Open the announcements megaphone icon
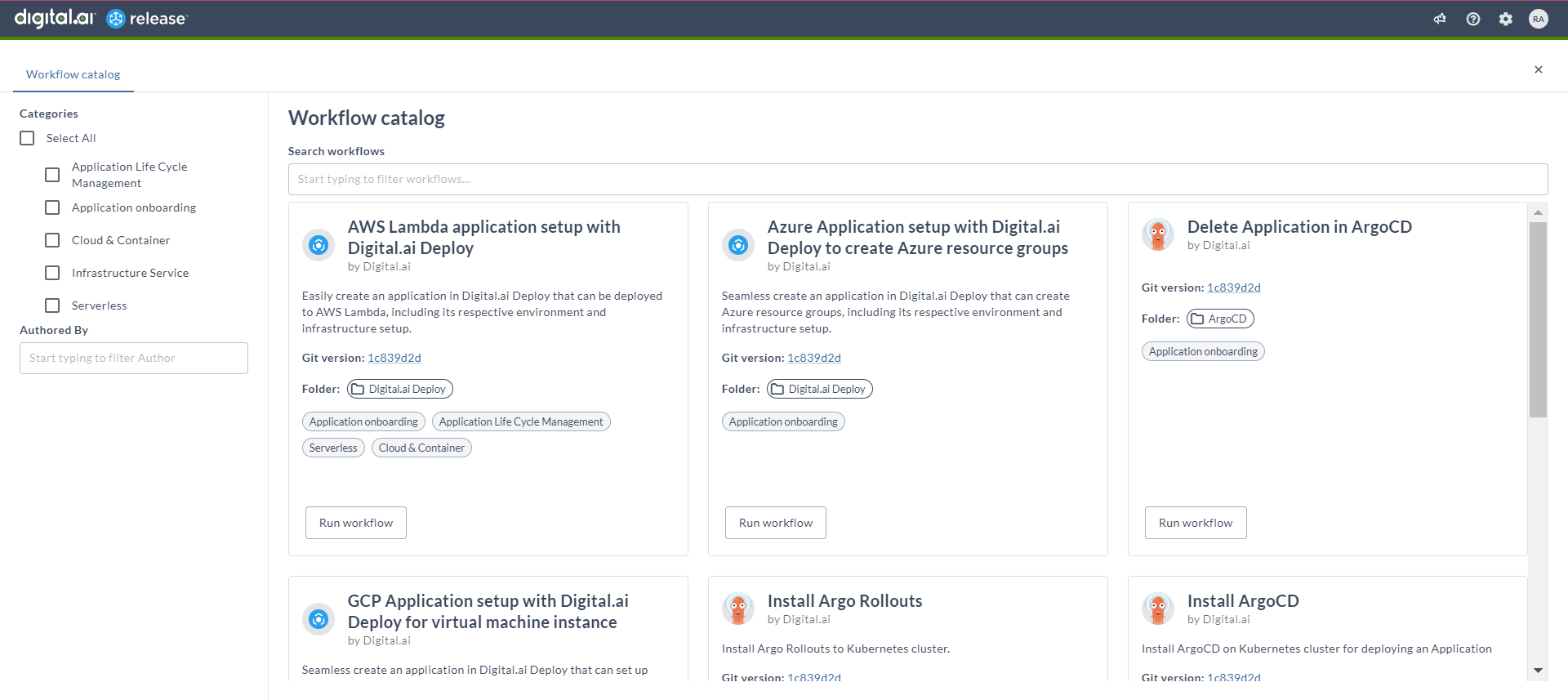This screenshot has height=700, width=1568. (x=1440, y=19)
